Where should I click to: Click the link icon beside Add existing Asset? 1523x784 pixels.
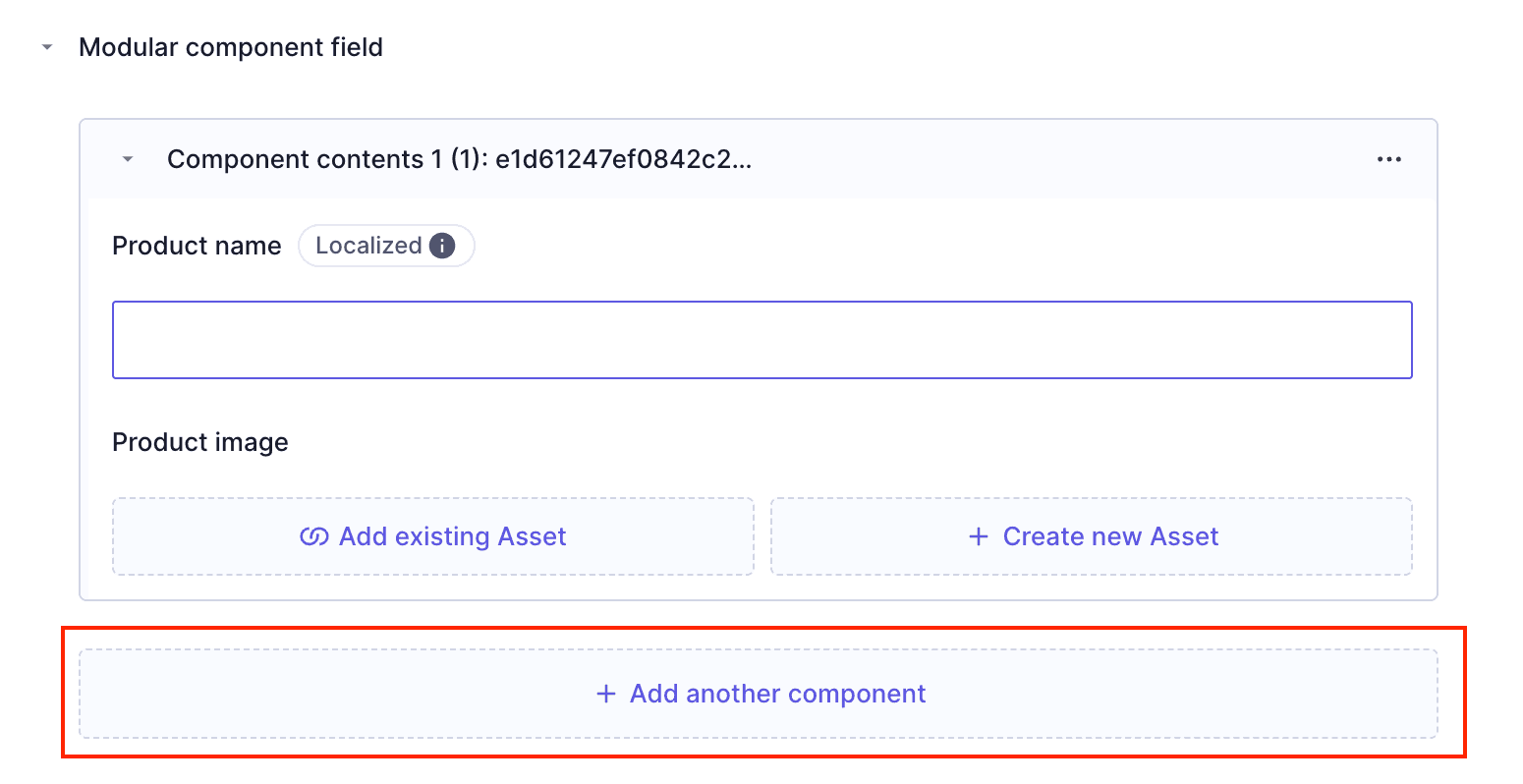pos(314,536)
